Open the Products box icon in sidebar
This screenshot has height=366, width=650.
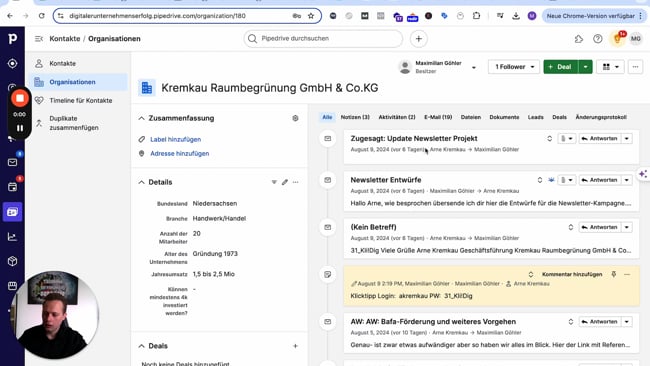click(x=12, y=261)
